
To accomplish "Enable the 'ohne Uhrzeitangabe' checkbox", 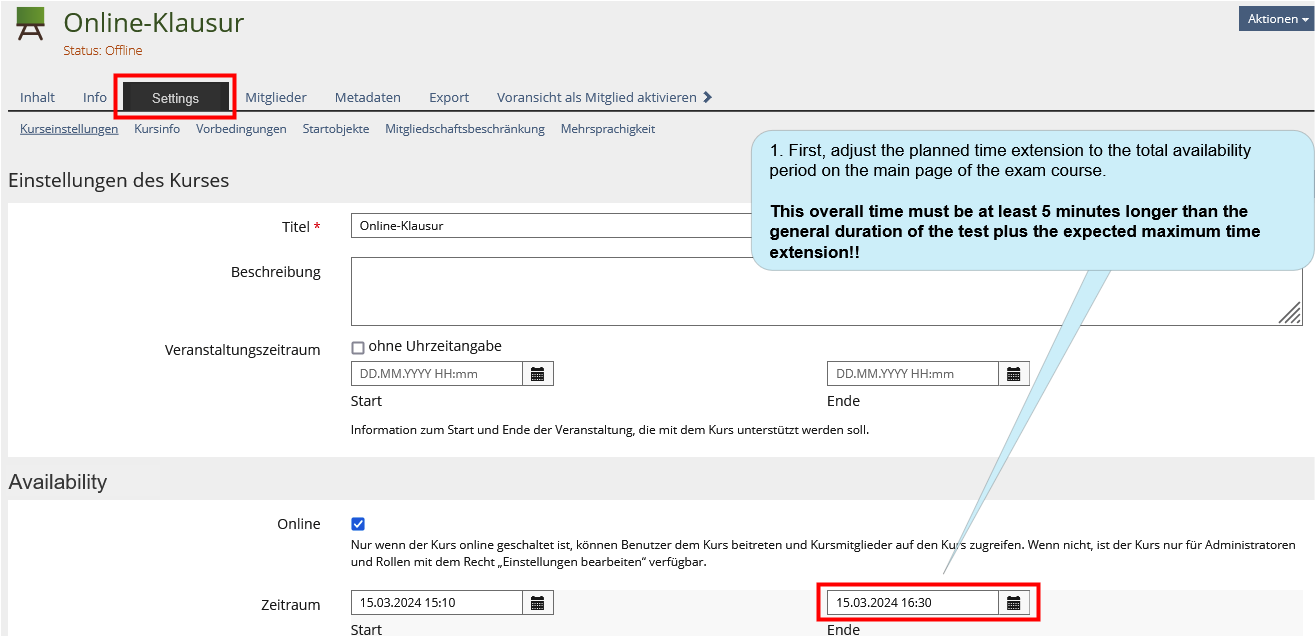I will pos(358,348).
